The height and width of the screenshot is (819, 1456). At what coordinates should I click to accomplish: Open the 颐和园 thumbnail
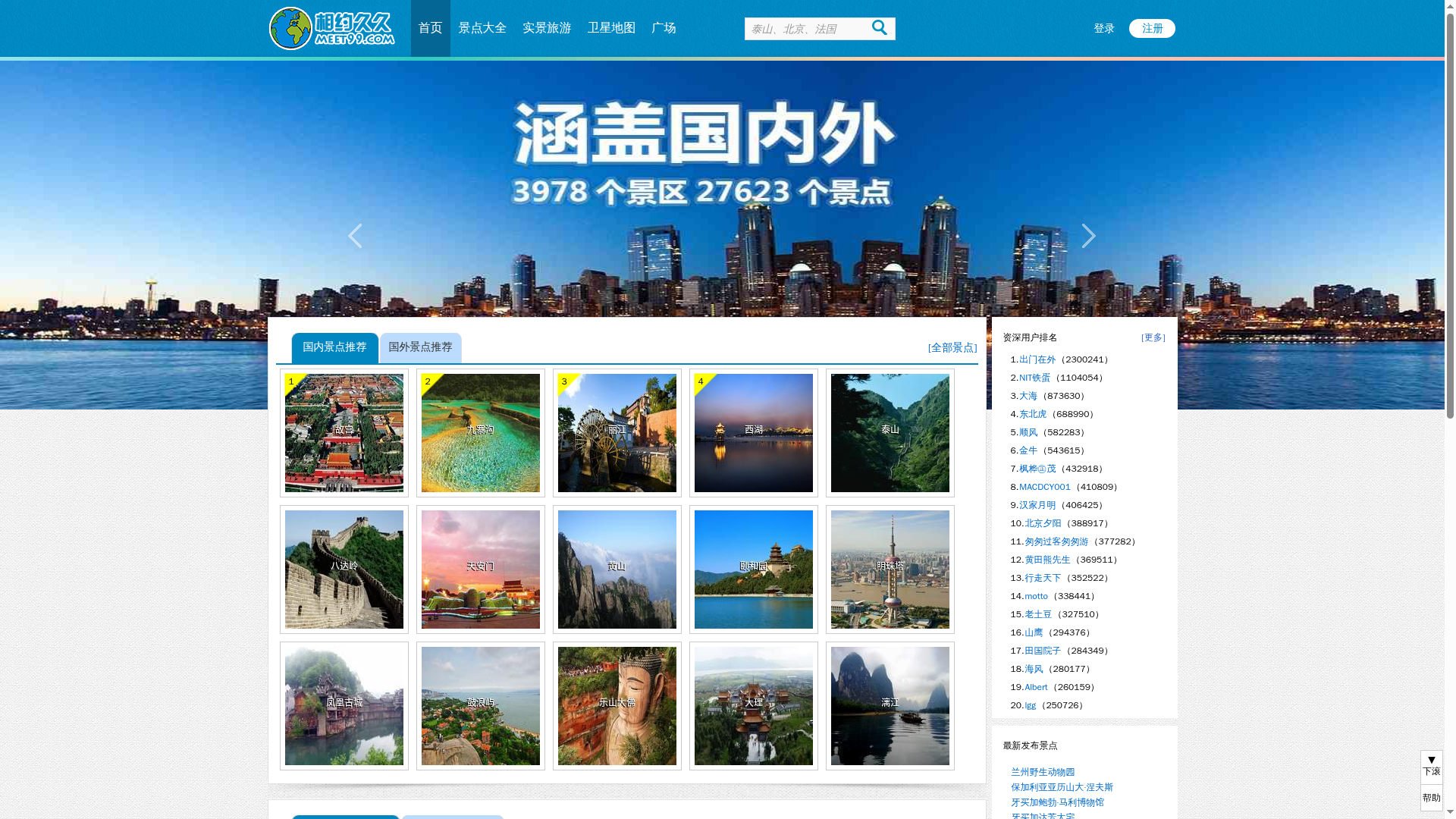754,570
